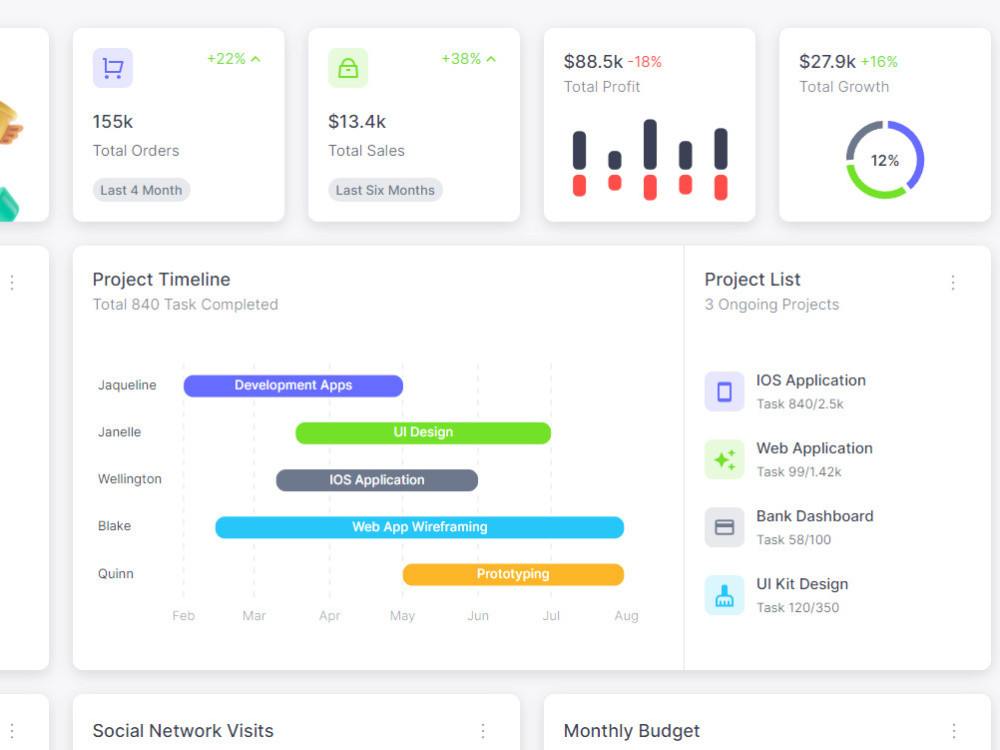This screenshot has width=1000, height=750.
Task: Click the 3 Ongoing Projects subtitle
Action: click(772, 305)
